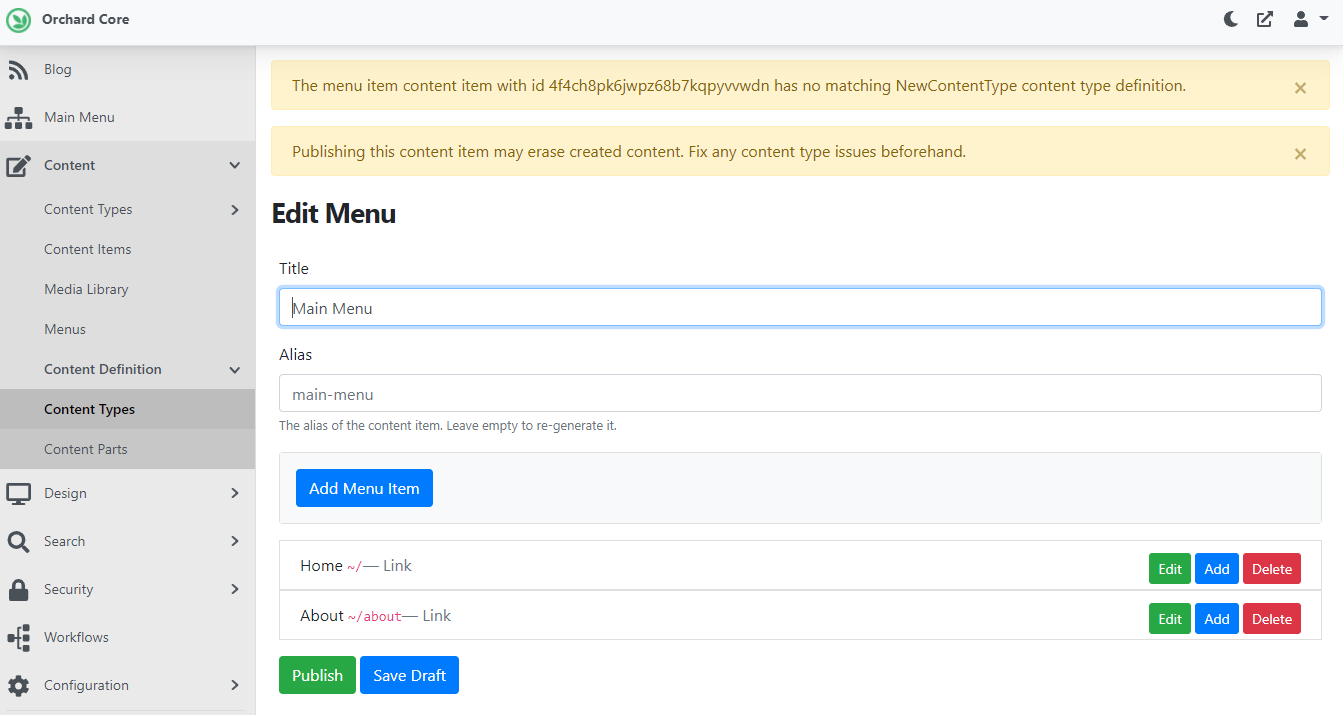Screen dimensions: 1343x715
Task: Select the highlighted Content Types entry
Action: [x=127, y=410]
